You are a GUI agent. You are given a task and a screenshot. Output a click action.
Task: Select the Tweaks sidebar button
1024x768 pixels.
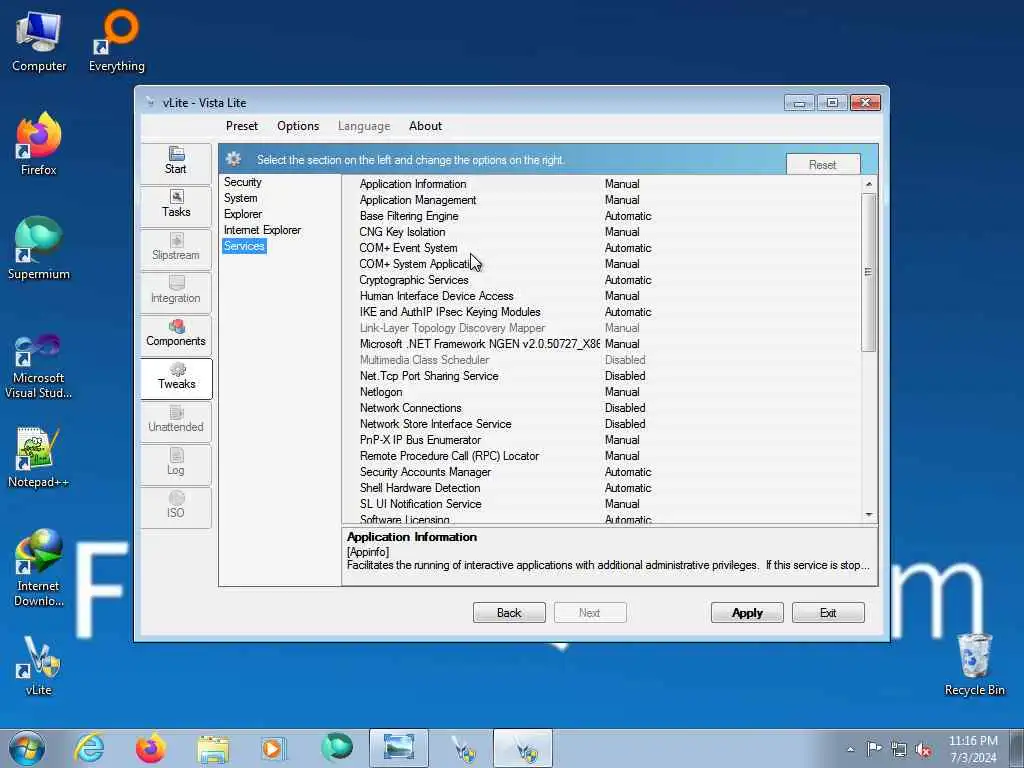pyautogui.click(x=176, y=378)
